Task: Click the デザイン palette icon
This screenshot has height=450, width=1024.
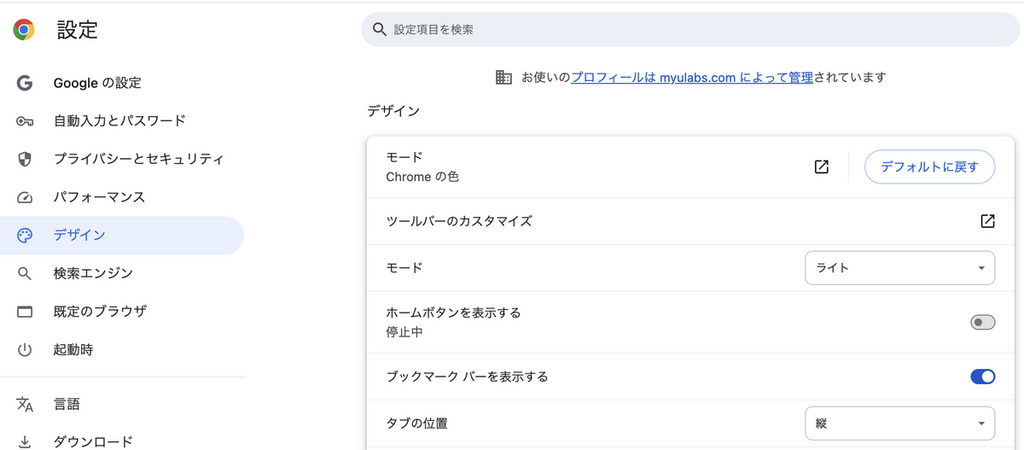Action: pos(25,236)
